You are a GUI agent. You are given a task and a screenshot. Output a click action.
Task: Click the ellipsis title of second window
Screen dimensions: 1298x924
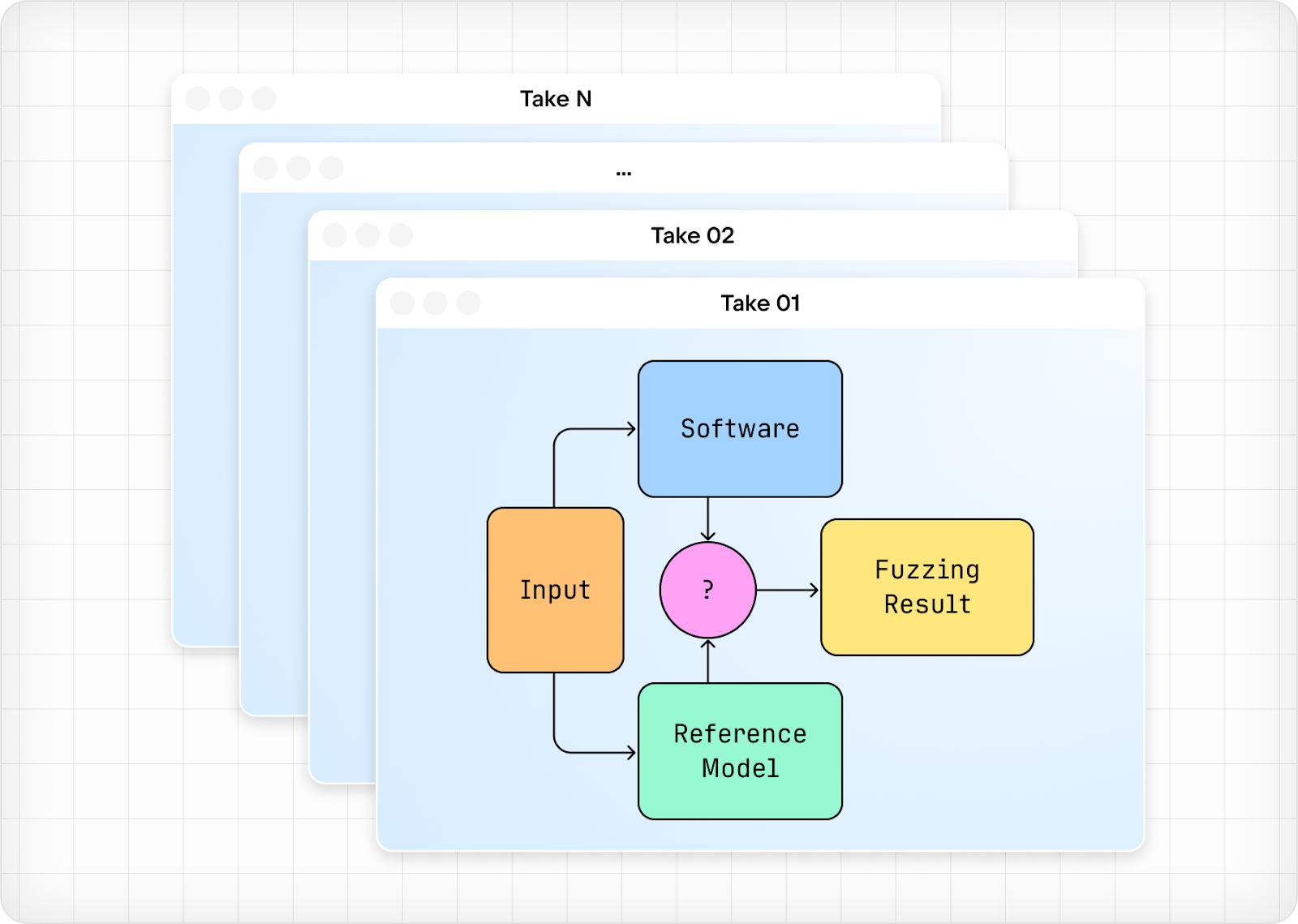click(623, 173)
